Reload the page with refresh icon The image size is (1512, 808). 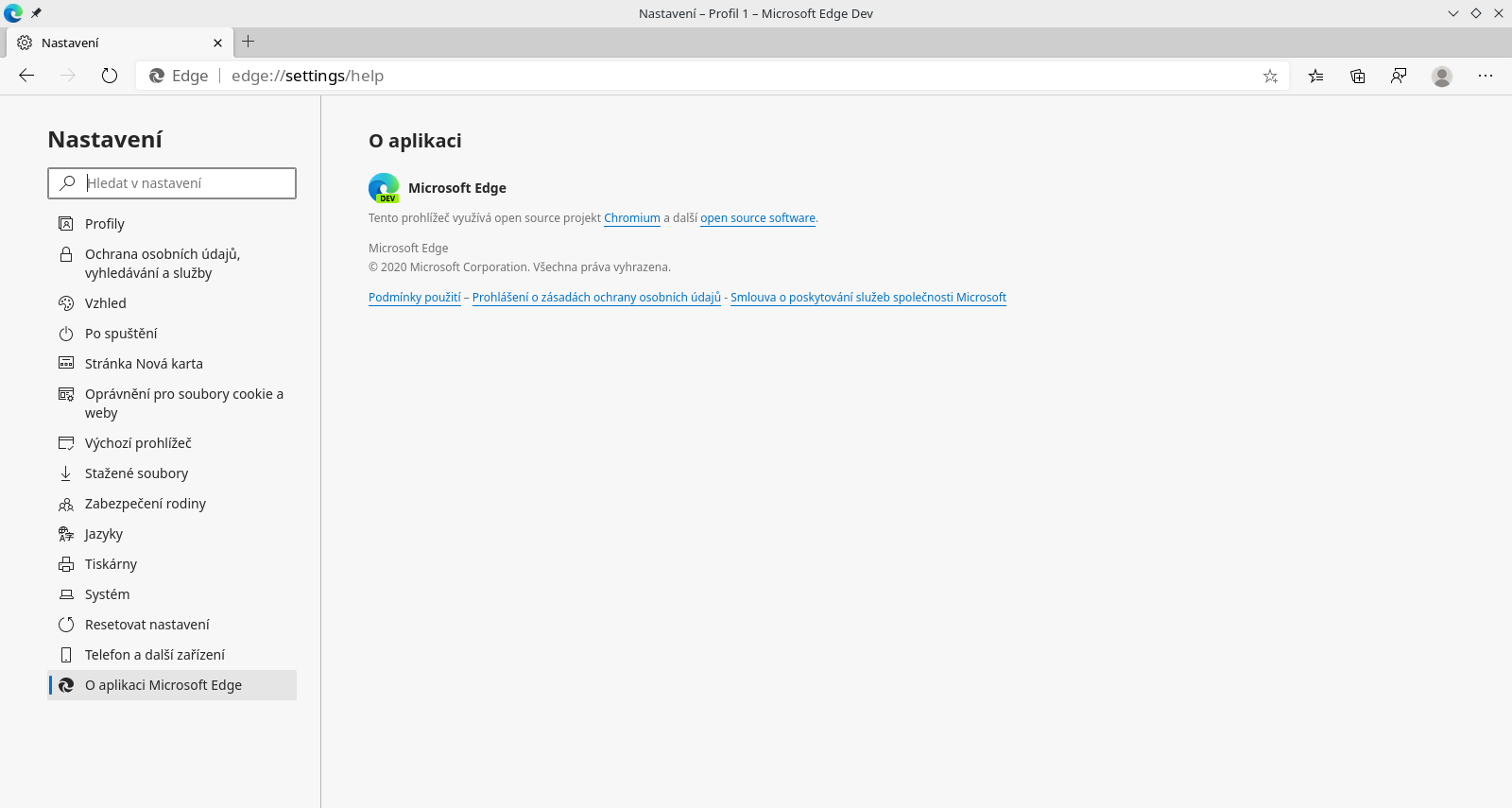tap(110, 76)
